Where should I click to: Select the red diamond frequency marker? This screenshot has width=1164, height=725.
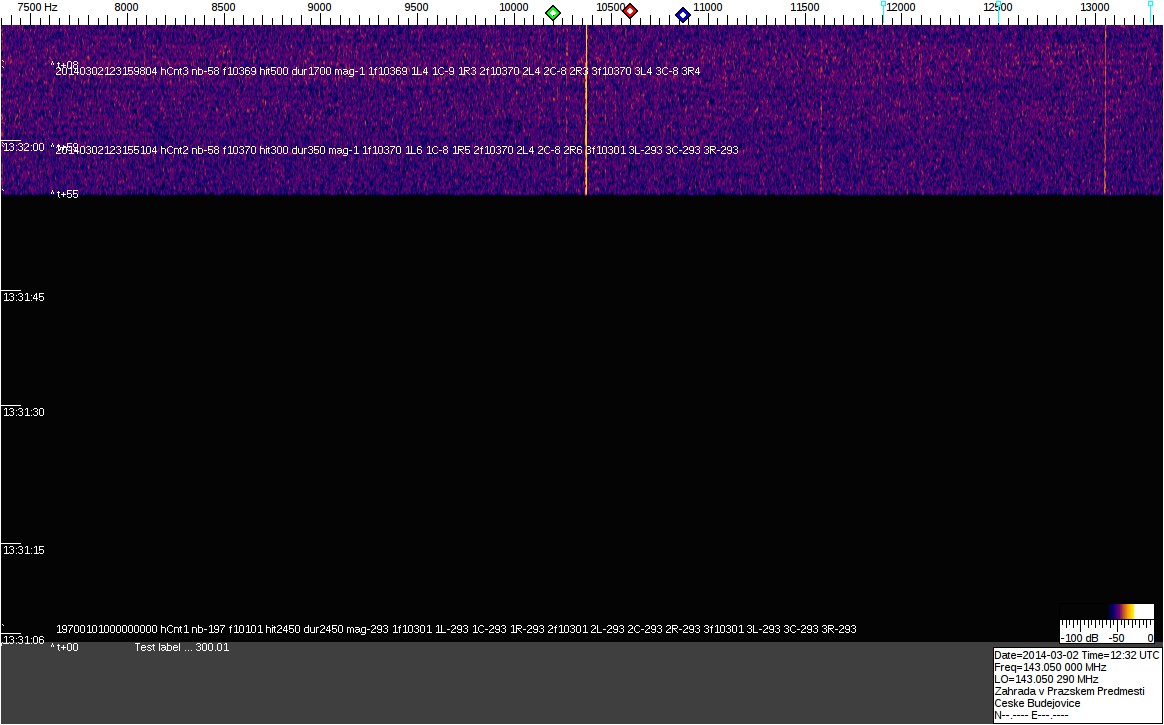point(630,11)
